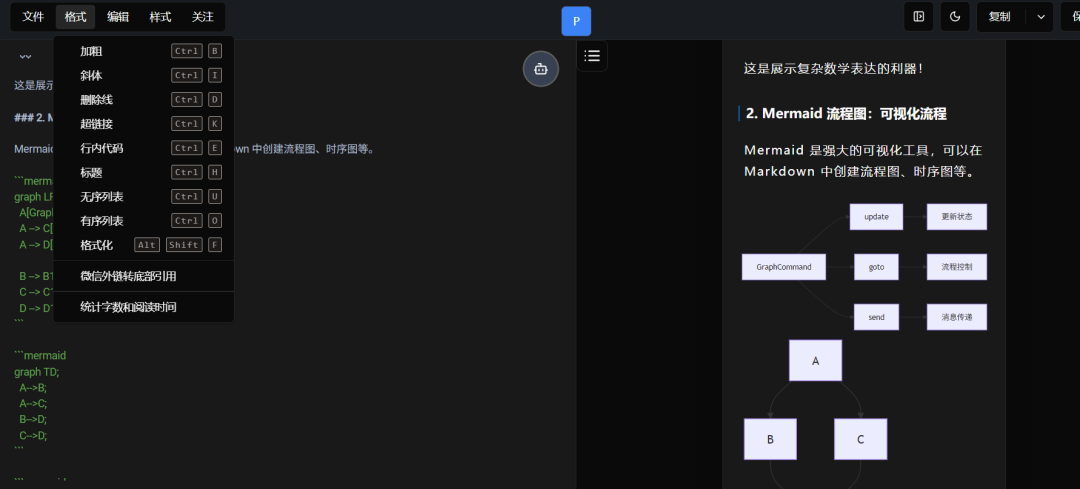
Task: Click the update node in flowchart
Action: pyautogui.click(x=876, y=216)
